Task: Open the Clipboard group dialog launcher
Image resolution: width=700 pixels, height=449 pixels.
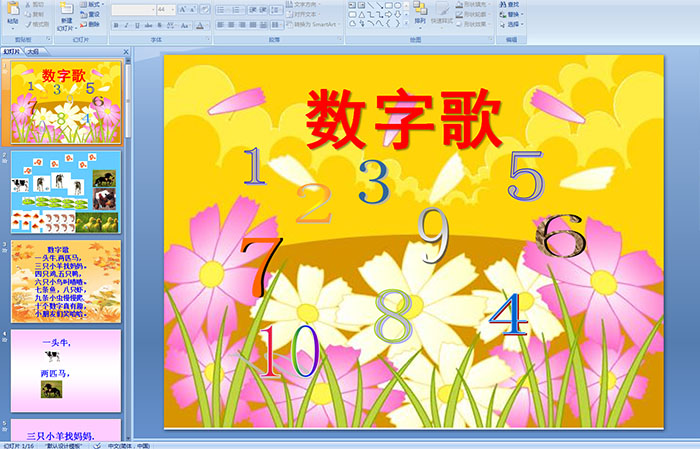Action: pyautogui.click(x=49, y=40)
